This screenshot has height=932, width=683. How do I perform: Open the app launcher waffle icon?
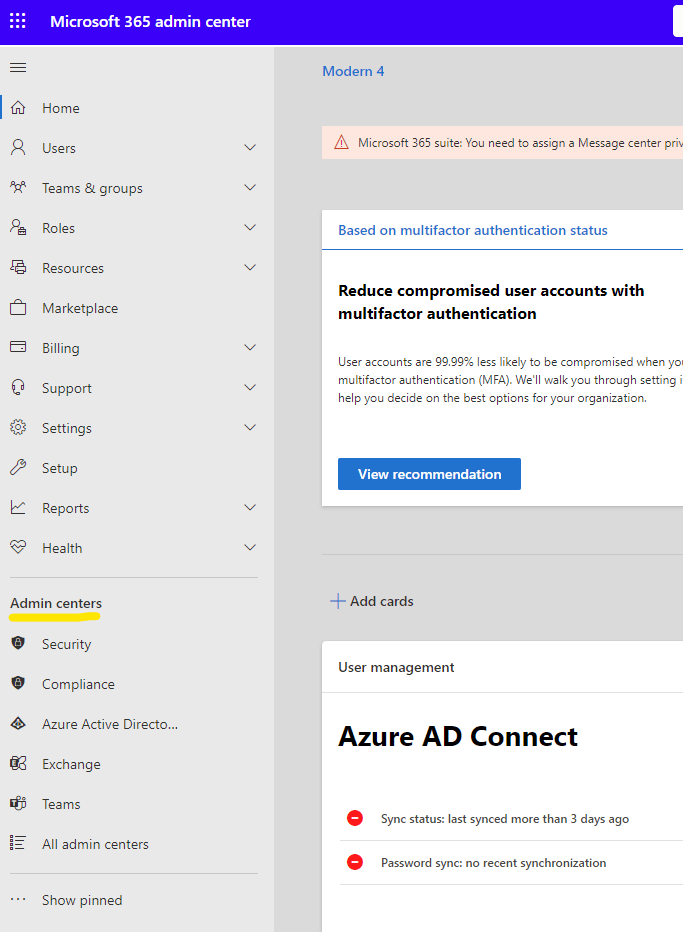click(x=18, y=21)
